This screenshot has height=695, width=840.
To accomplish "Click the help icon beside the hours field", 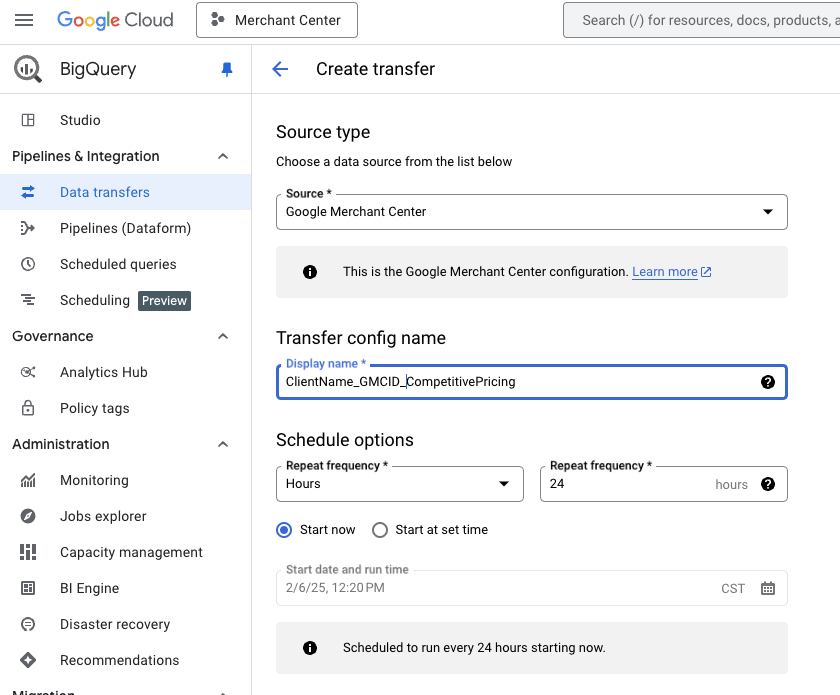I will pyautogui.click(x=767, y=484).
